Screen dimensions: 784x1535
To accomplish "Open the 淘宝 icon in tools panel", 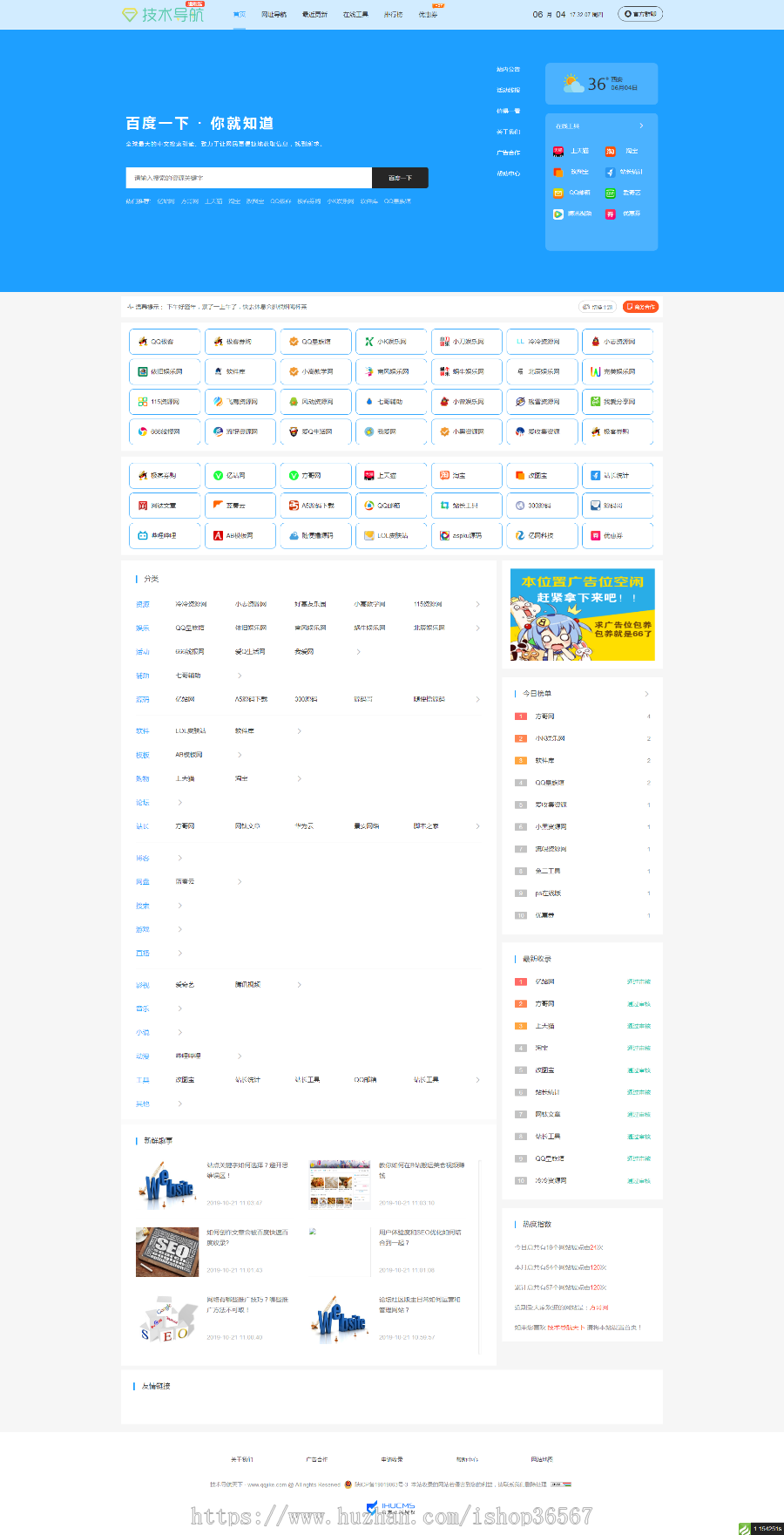I will [611, 151].
